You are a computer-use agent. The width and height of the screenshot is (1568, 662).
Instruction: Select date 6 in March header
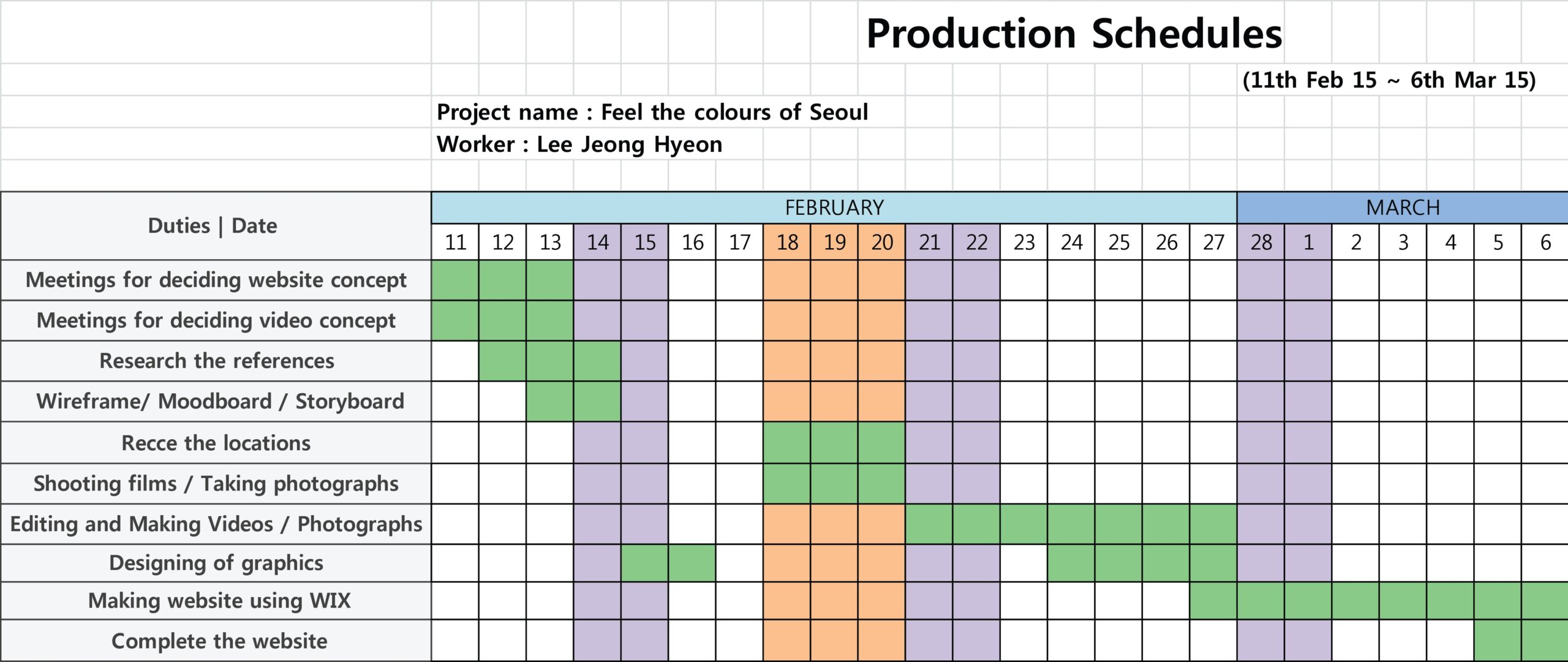(x=1545, y=243)
